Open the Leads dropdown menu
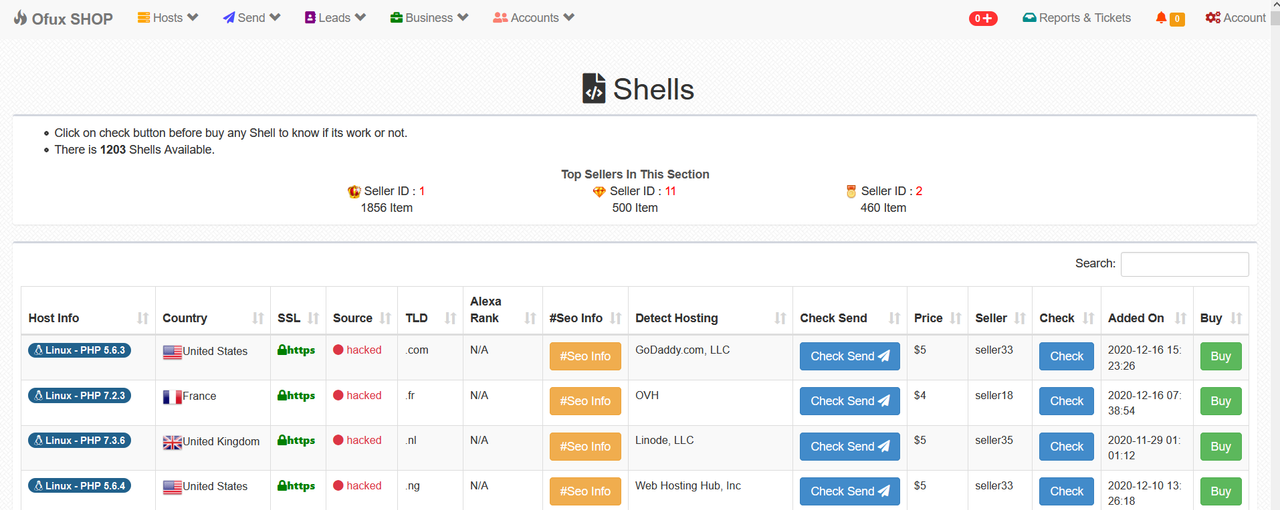1280x510 pixels. click(336, 18)
